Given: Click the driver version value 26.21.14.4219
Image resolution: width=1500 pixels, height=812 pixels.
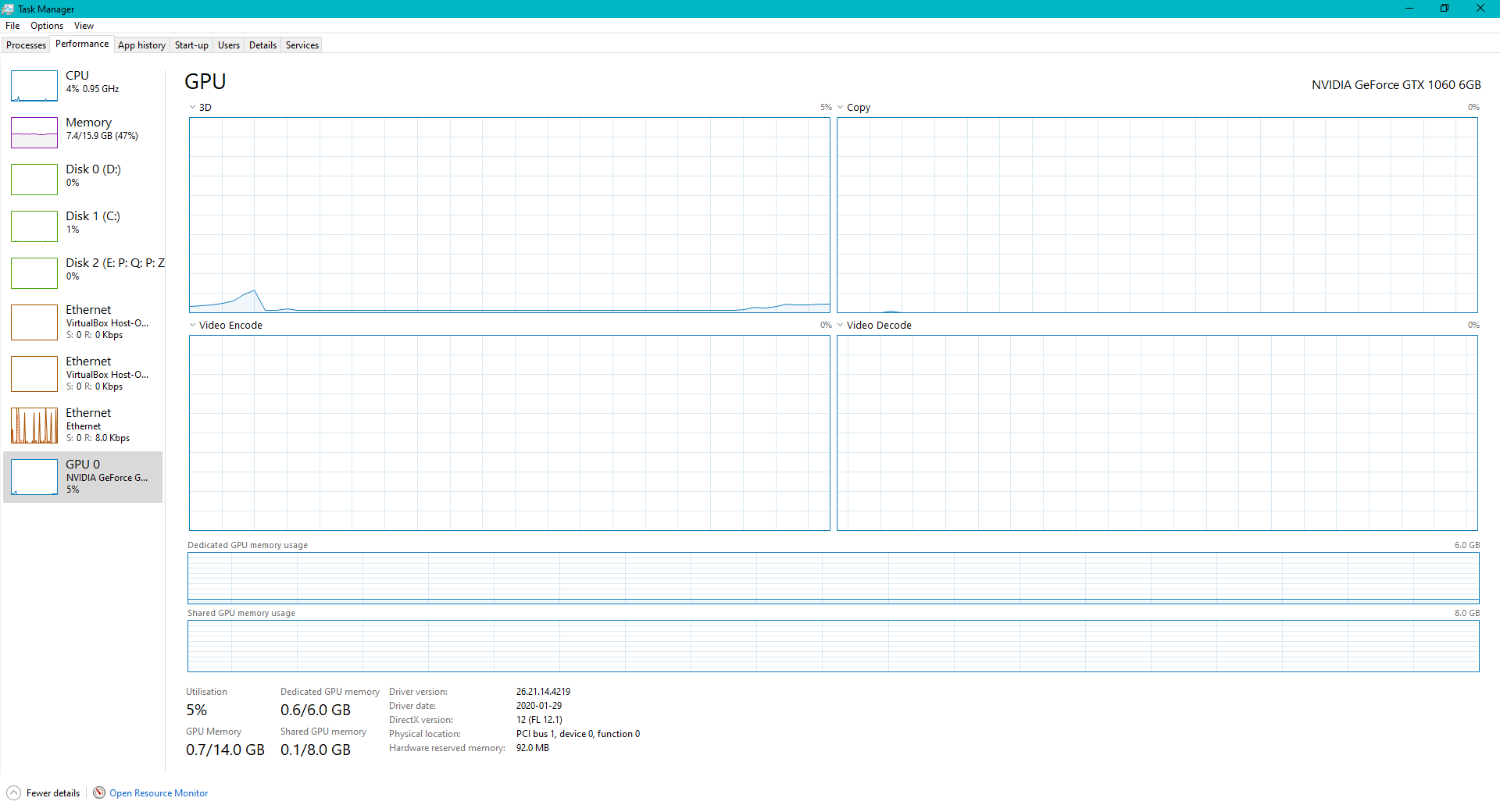Looking at the screenshot, I should coord(543,692).
